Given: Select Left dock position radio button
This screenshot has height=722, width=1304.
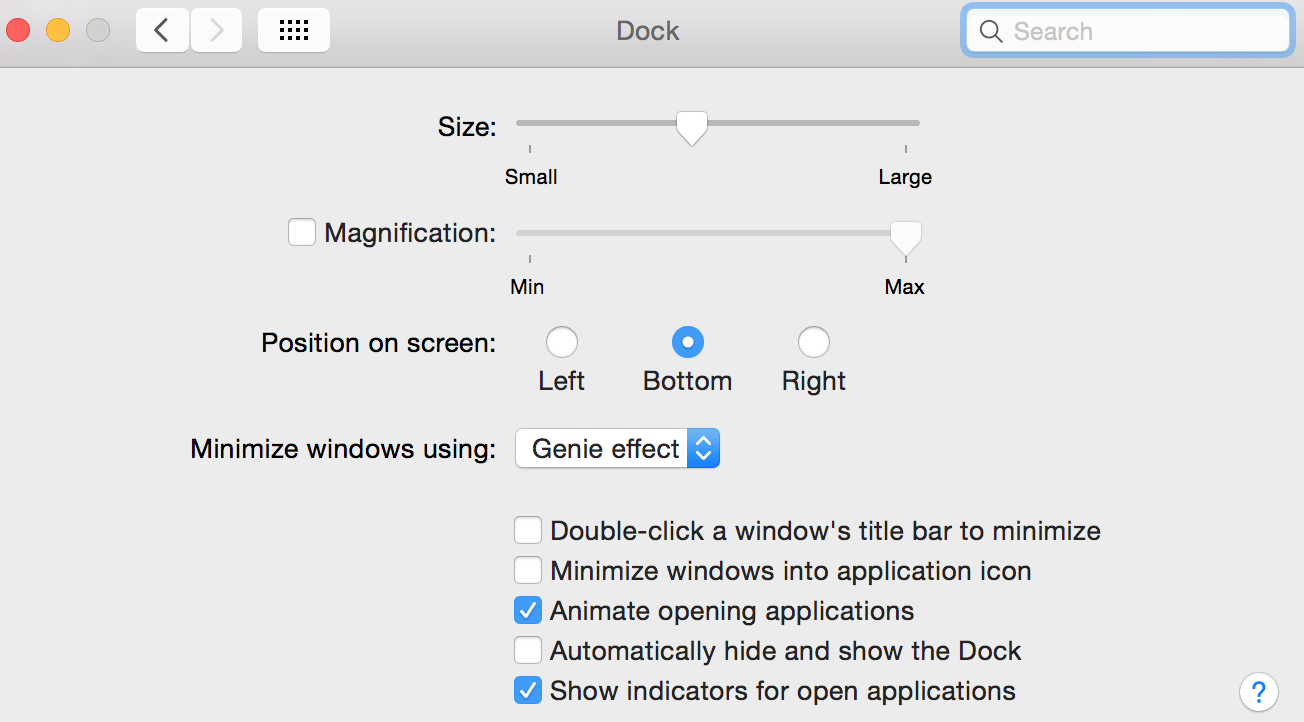Looking at the screenshot, I should (562, 343).
